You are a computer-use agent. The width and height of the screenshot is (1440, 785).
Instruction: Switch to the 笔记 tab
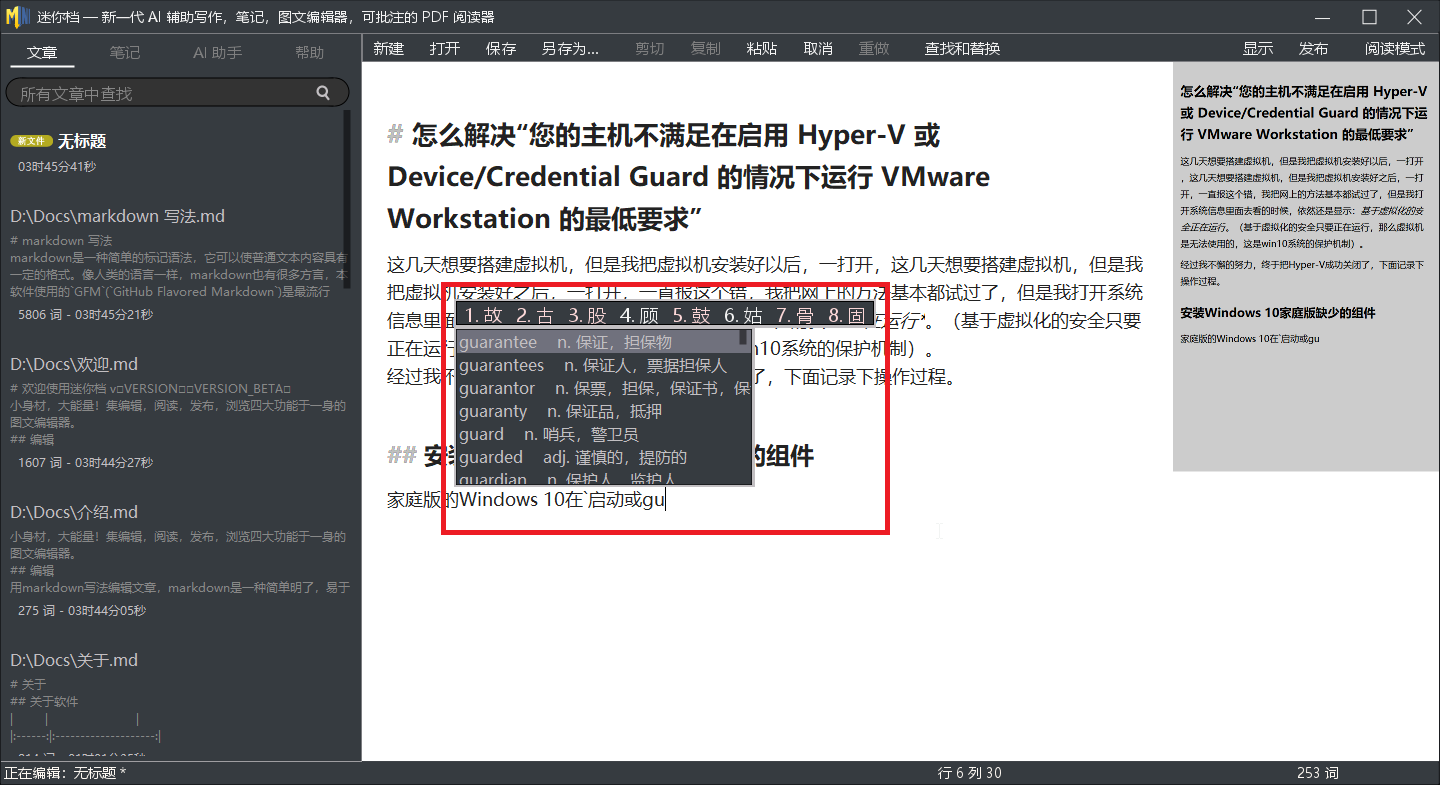tap(125, 52)
